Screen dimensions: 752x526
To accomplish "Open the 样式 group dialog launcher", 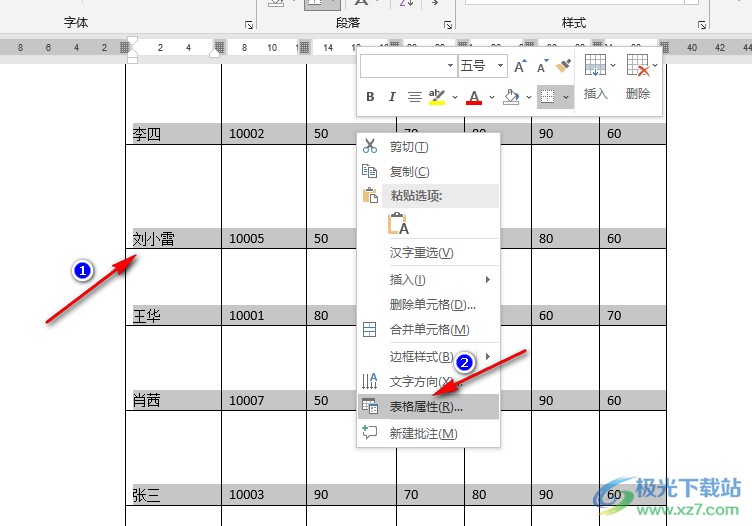I will coord(702,25).
